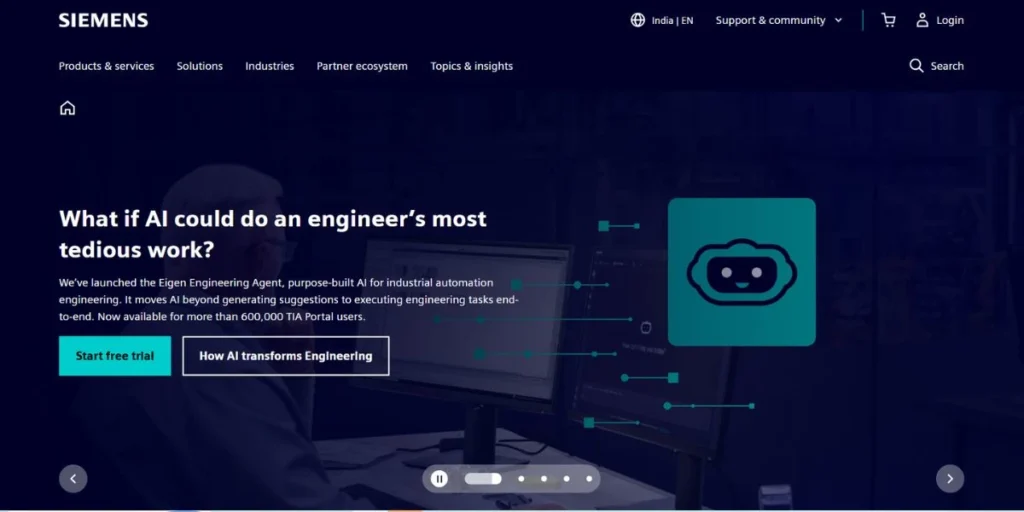Show next carousel slide
Viewport: 1024px width, 512px height.
click(950, 479)
